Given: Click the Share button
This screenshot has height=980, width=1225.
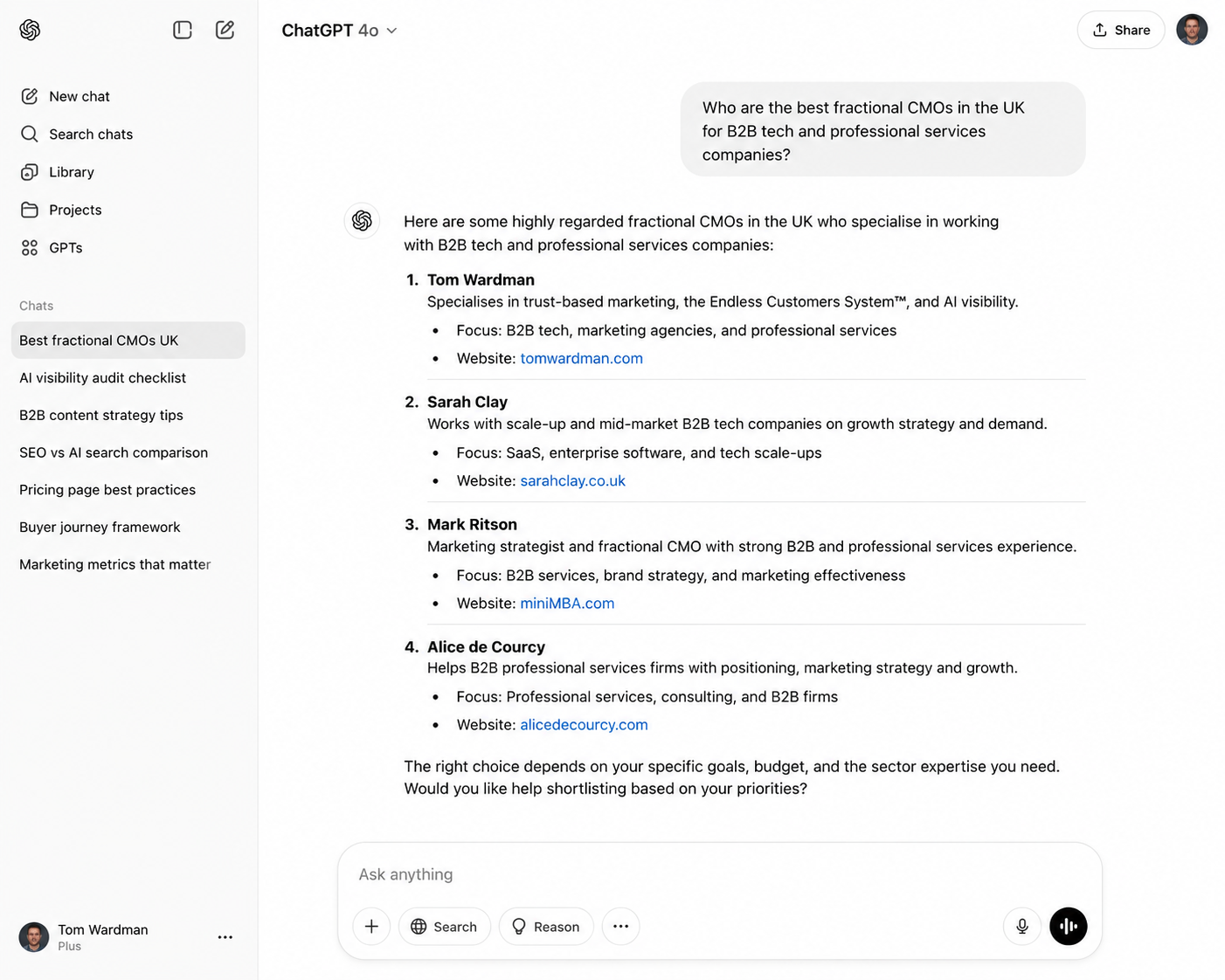Looking at the screenshot, I should click(x=1121, y=30).
